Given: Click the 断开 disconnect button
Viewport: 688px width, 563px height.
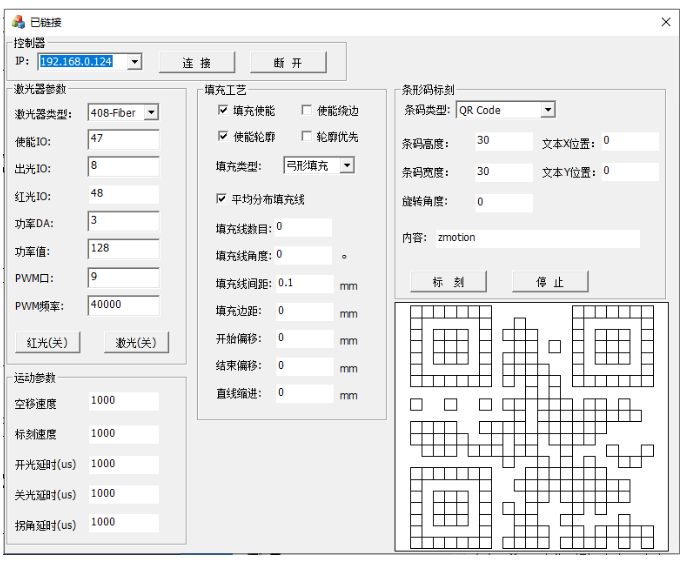Looking at the screenshot, I should click(x=288, y=63).
